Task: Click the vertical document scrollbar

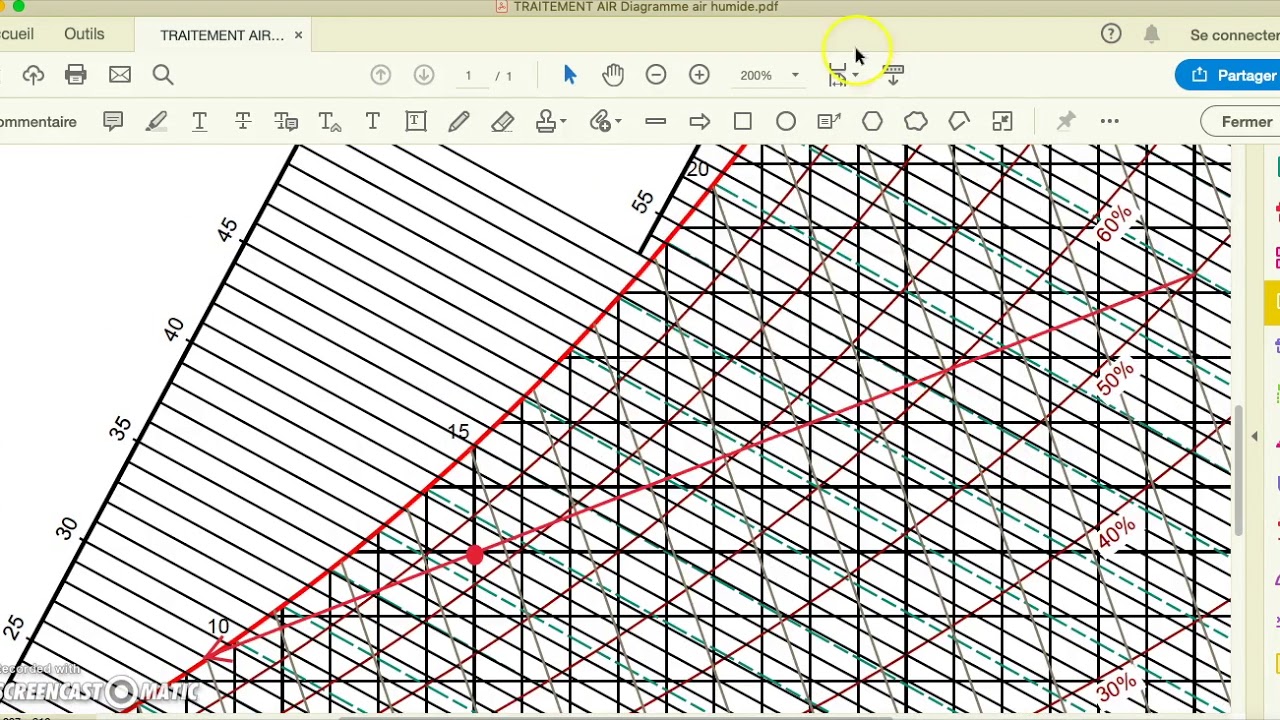Action: point(1239,469)
